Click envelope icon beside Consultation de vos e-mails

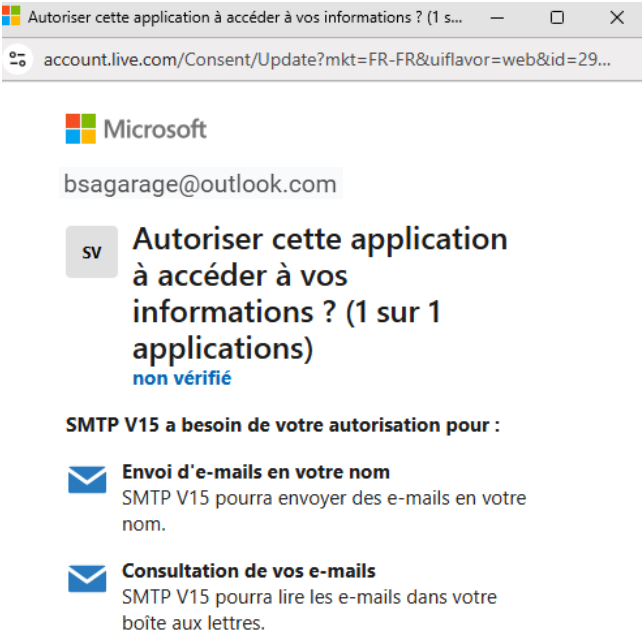(87, 579)
